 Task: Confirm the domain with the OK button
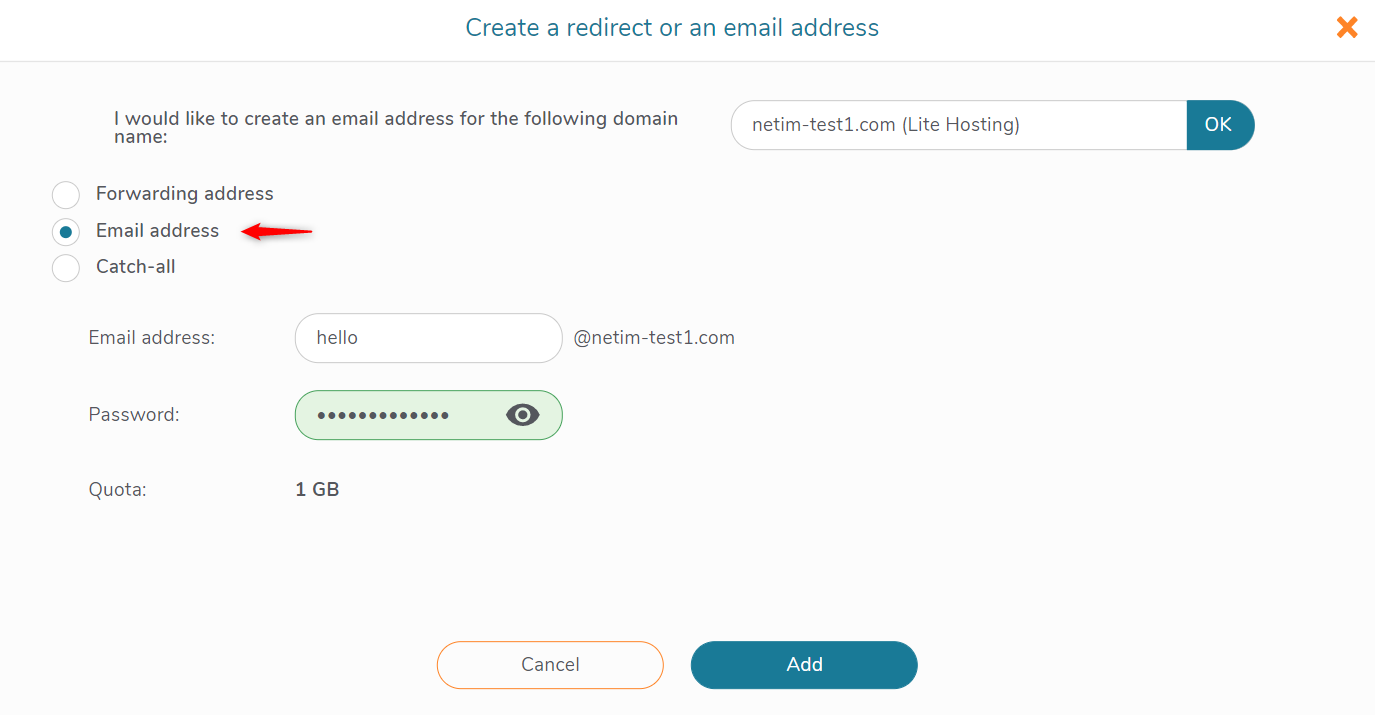1219,125
